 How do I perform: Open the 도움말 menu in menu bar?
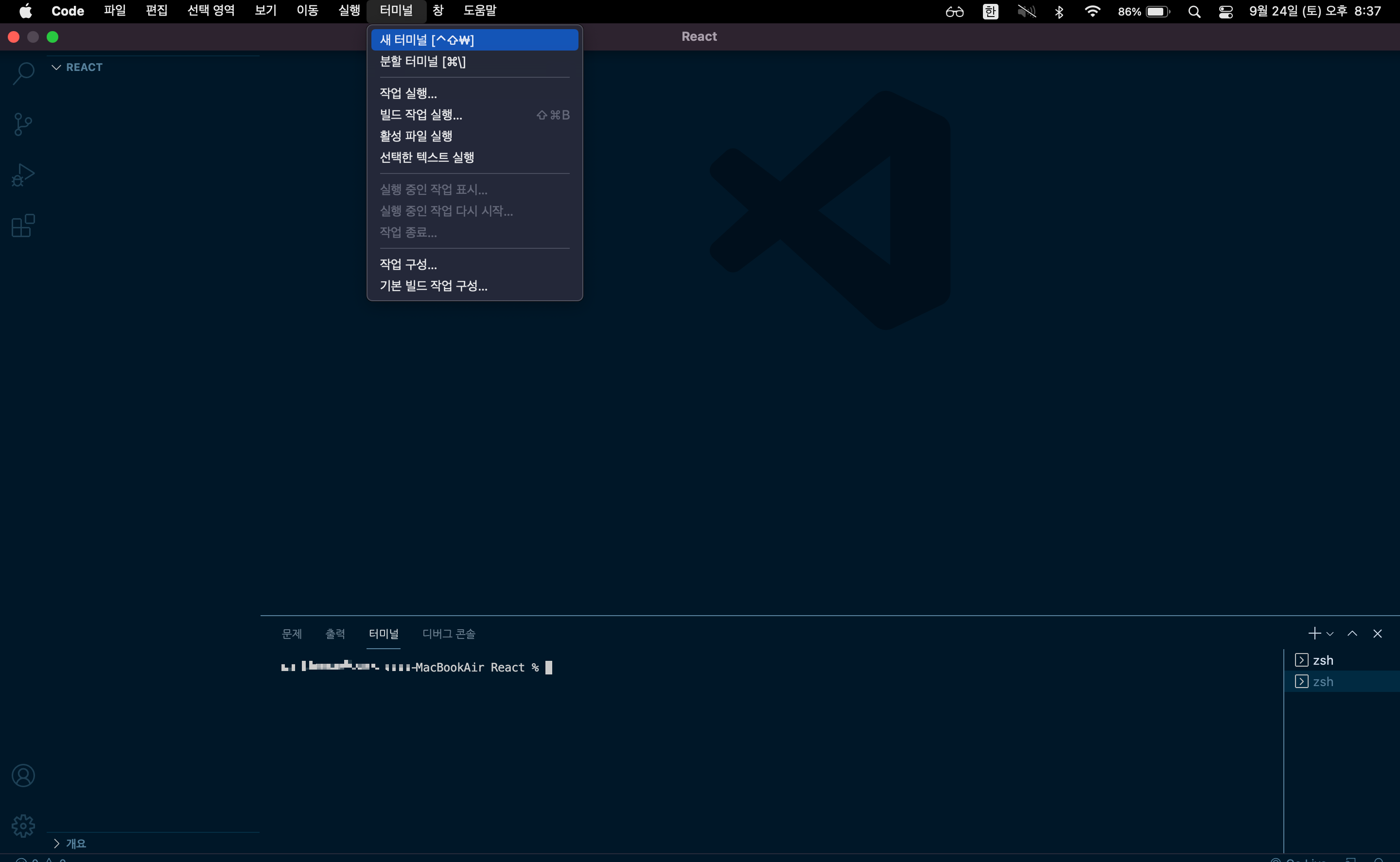(480, 11)
